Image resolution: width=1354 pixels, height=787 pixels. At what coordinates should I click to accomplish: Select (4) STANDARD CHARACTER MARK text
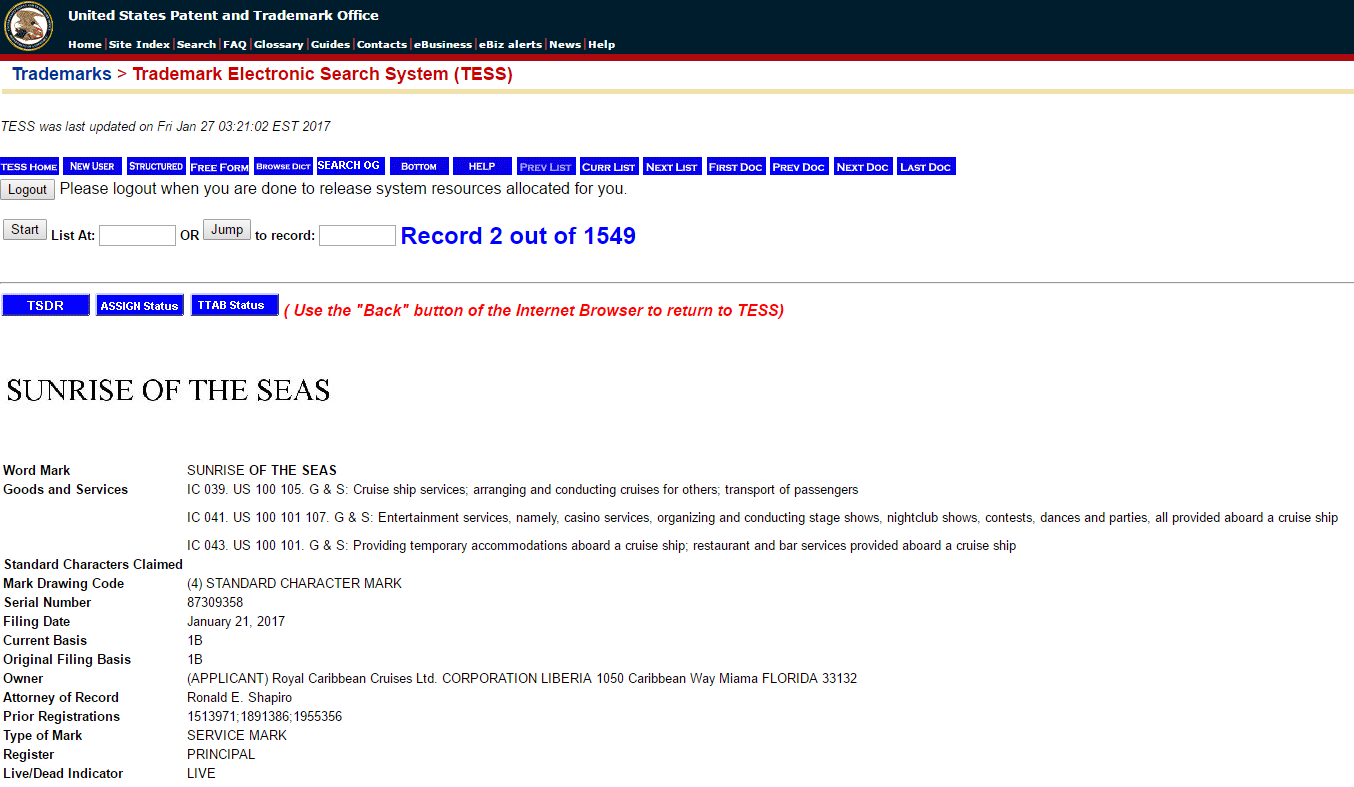(x=294, y=583)
